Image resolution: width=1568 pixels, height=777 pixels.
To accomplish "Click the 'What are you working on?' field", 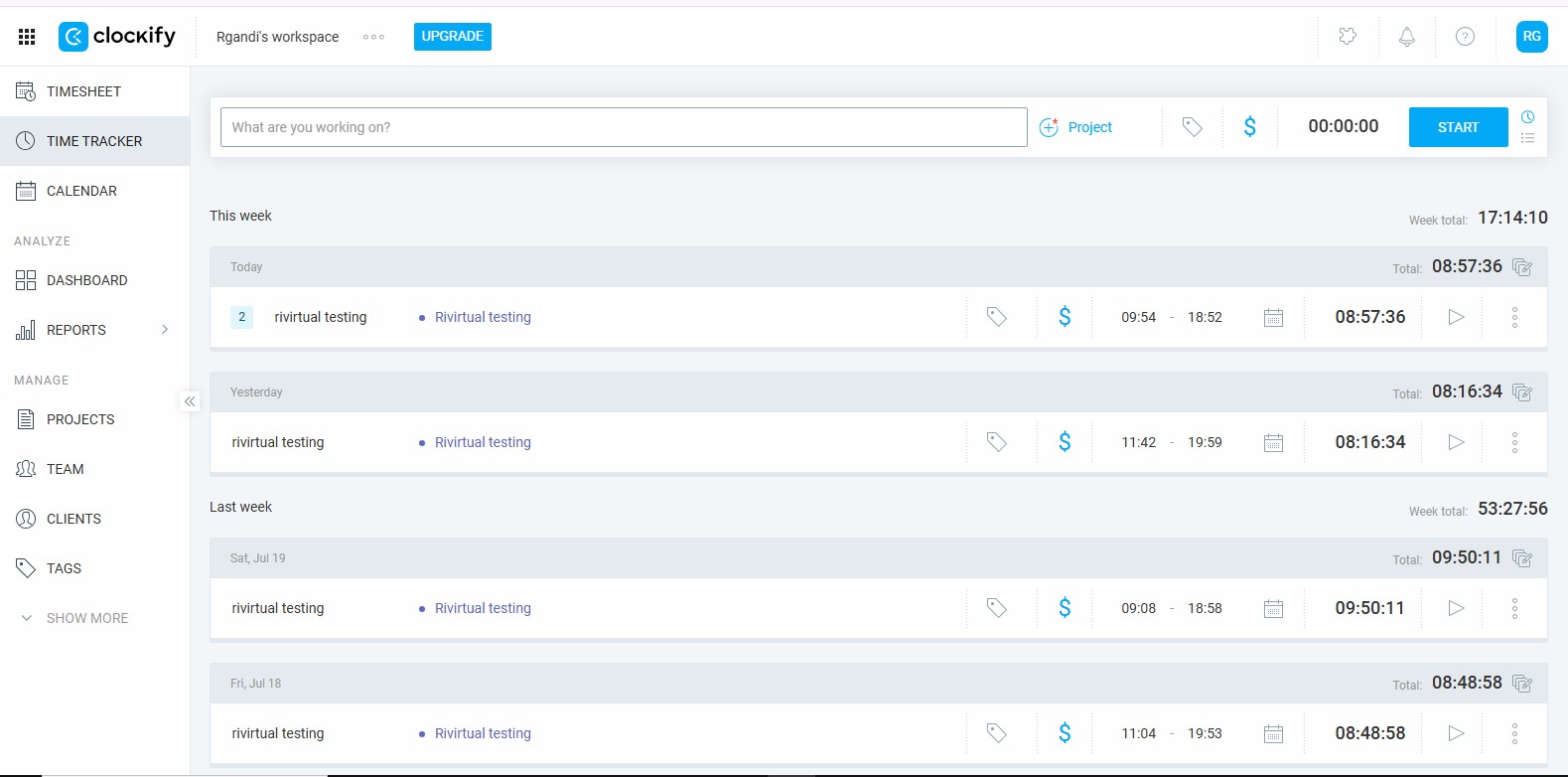I will tap(623, 127).
